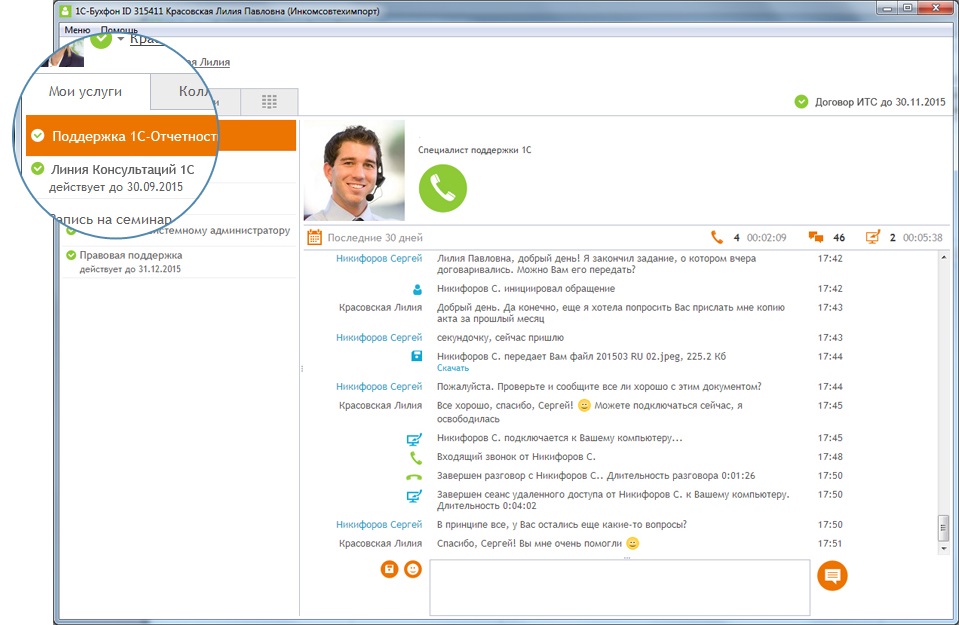
Task: Click the orange send message button
Action: pyautogui.click(x=832, y=575)
